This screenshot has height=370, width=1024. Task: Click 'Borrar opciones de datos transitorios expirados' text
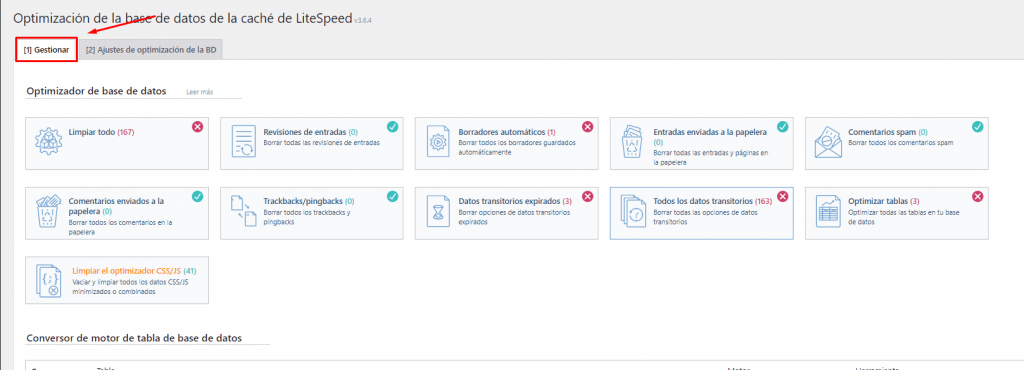point(514,217)
